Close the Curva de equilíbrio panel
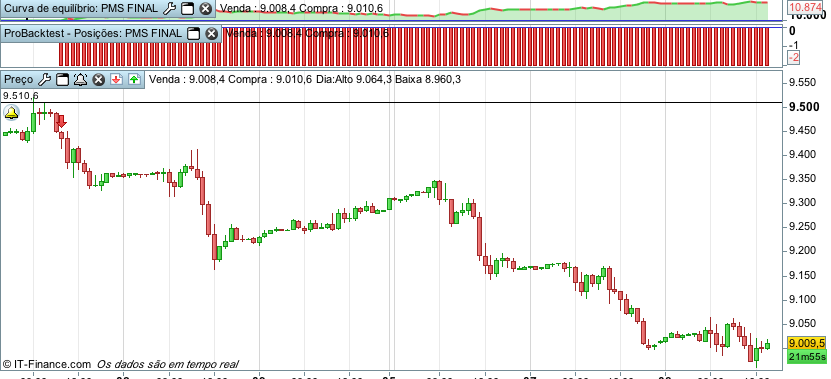This screenshot has width=831, height=379. 206,8
